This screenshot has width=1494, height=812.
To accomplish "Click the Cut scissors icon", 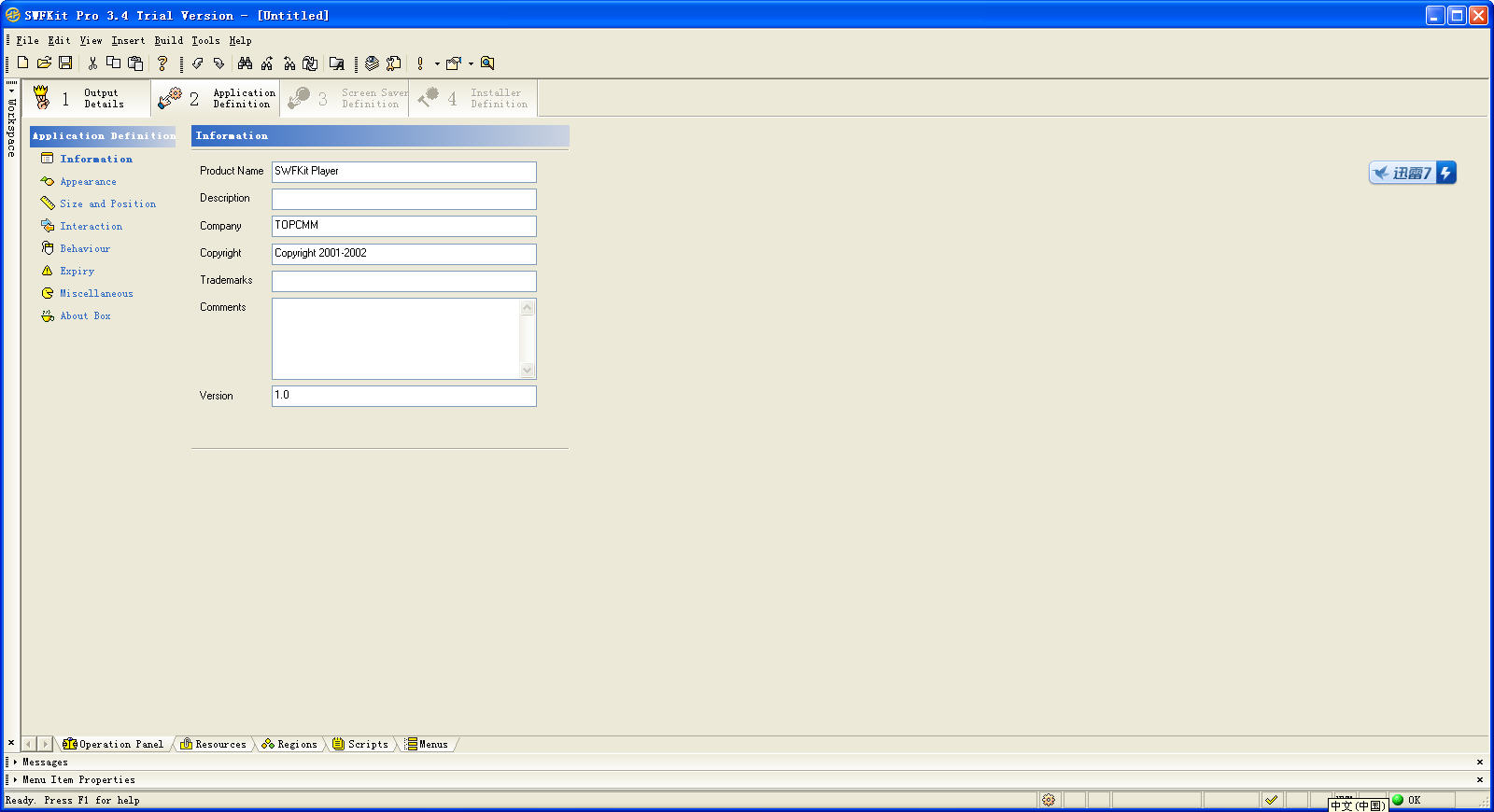I will (92, 63).
